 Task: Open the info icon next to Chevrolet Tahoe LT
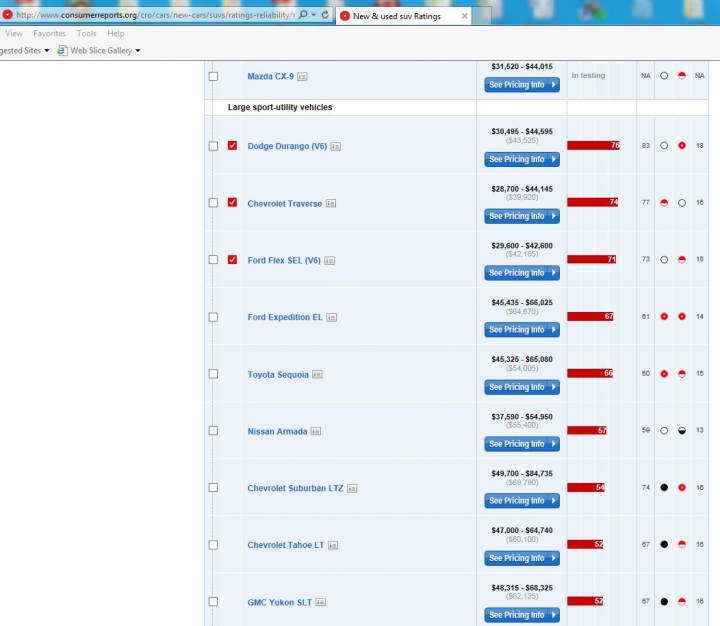tap(333, 545)
